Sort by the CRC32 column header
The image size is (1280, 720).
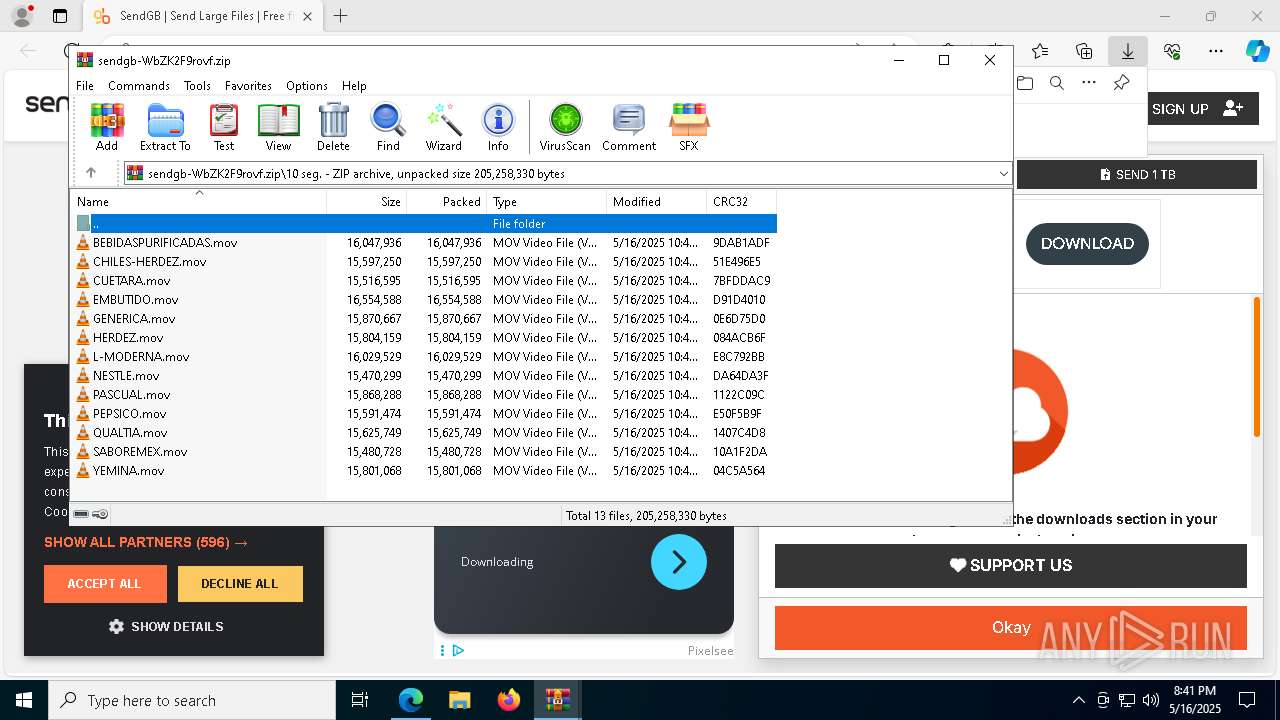click(x=741, y=201)
